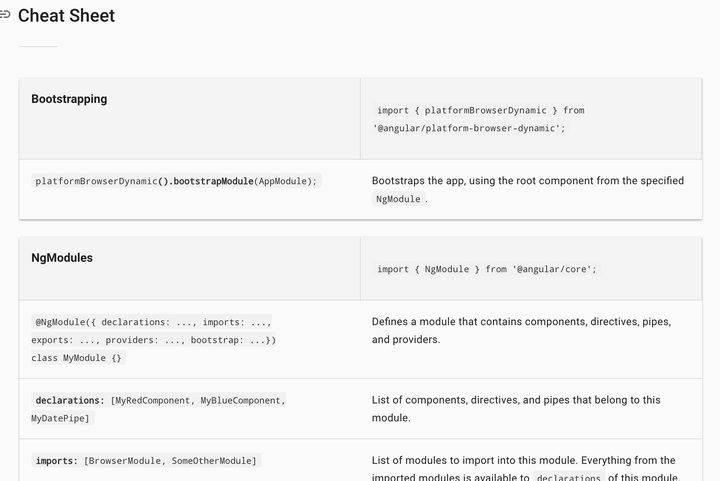The height and width of the screenshot is (481, 720).
Task: Click the bold 'declarations:' code keyword
Action: pyautogui.click(x=70, y=400)
